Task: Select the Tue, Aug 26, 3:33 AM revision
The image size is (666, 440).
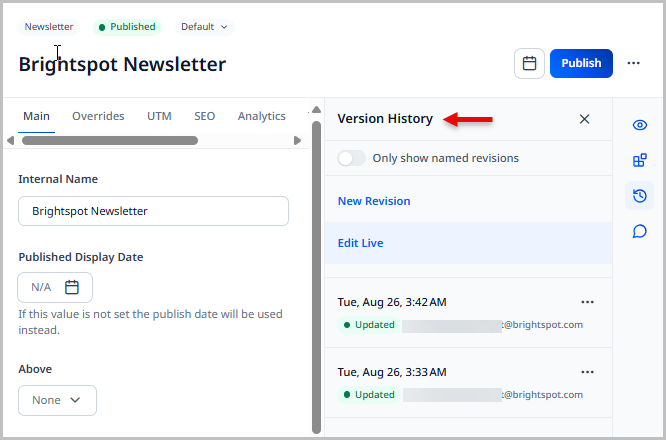Action: [x=468, y=383]
